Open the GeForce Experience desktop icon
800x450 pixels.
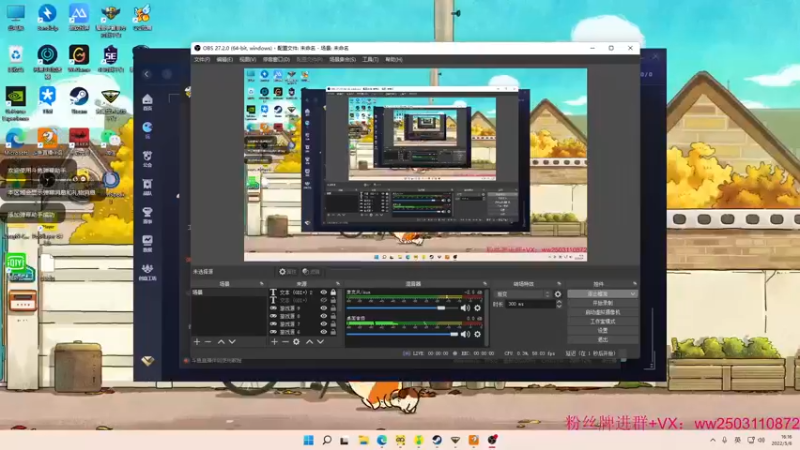pos(16,104)
